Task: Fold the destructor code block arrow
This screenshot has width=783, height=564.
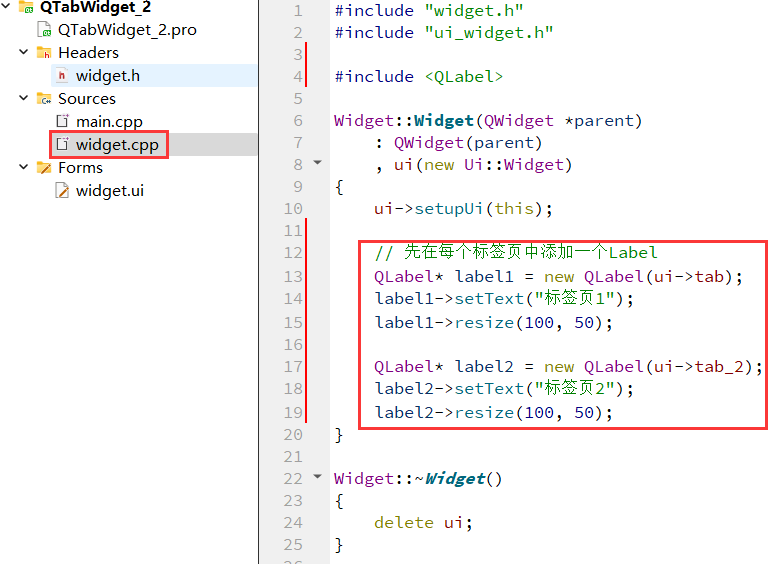Action: coord(318,477)
